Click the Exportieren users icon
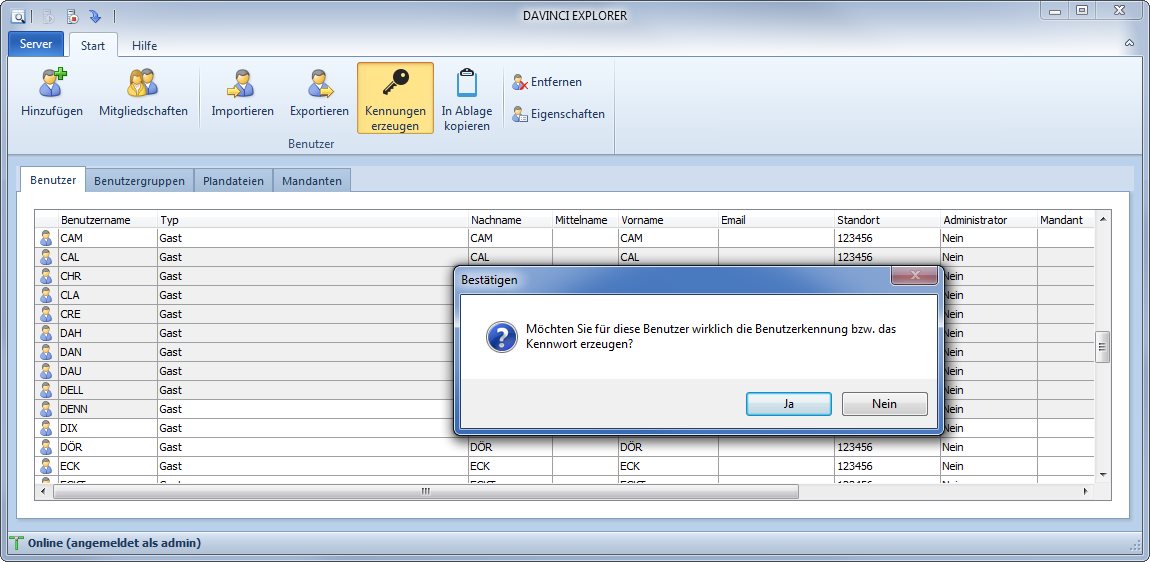This screenshot has width=1150, height=562. 319,84
